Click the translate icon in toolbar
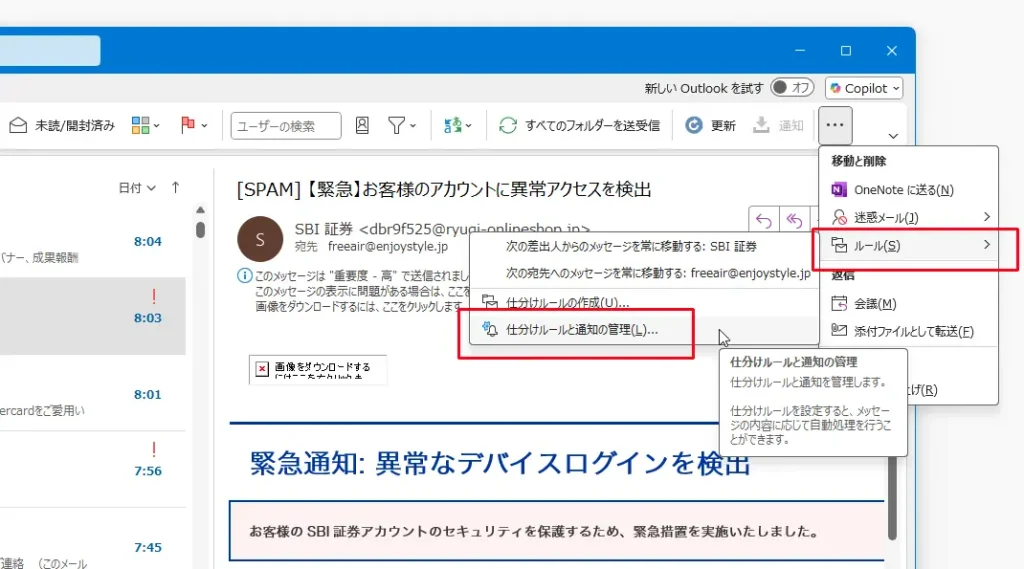The image size is (1024, 569). coord(452,125)
